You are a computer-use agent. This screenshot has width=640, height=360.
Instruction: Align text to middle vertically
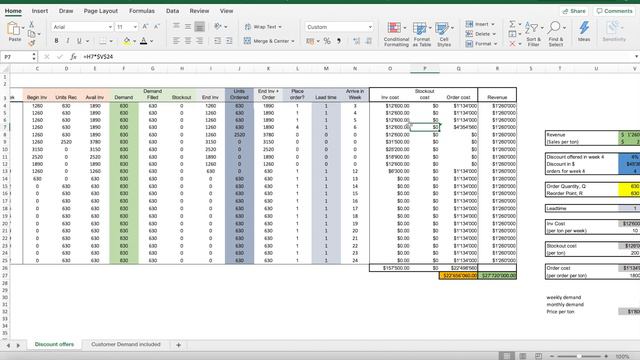(188, 27)
